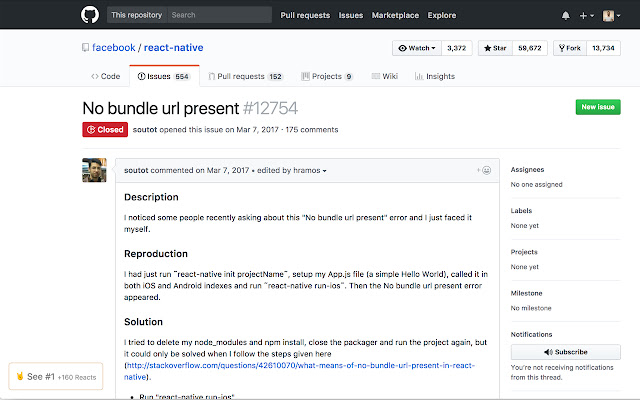Click the repository book icon
The width and height of the screenshot is (640, 400).
tap(85, 48)
